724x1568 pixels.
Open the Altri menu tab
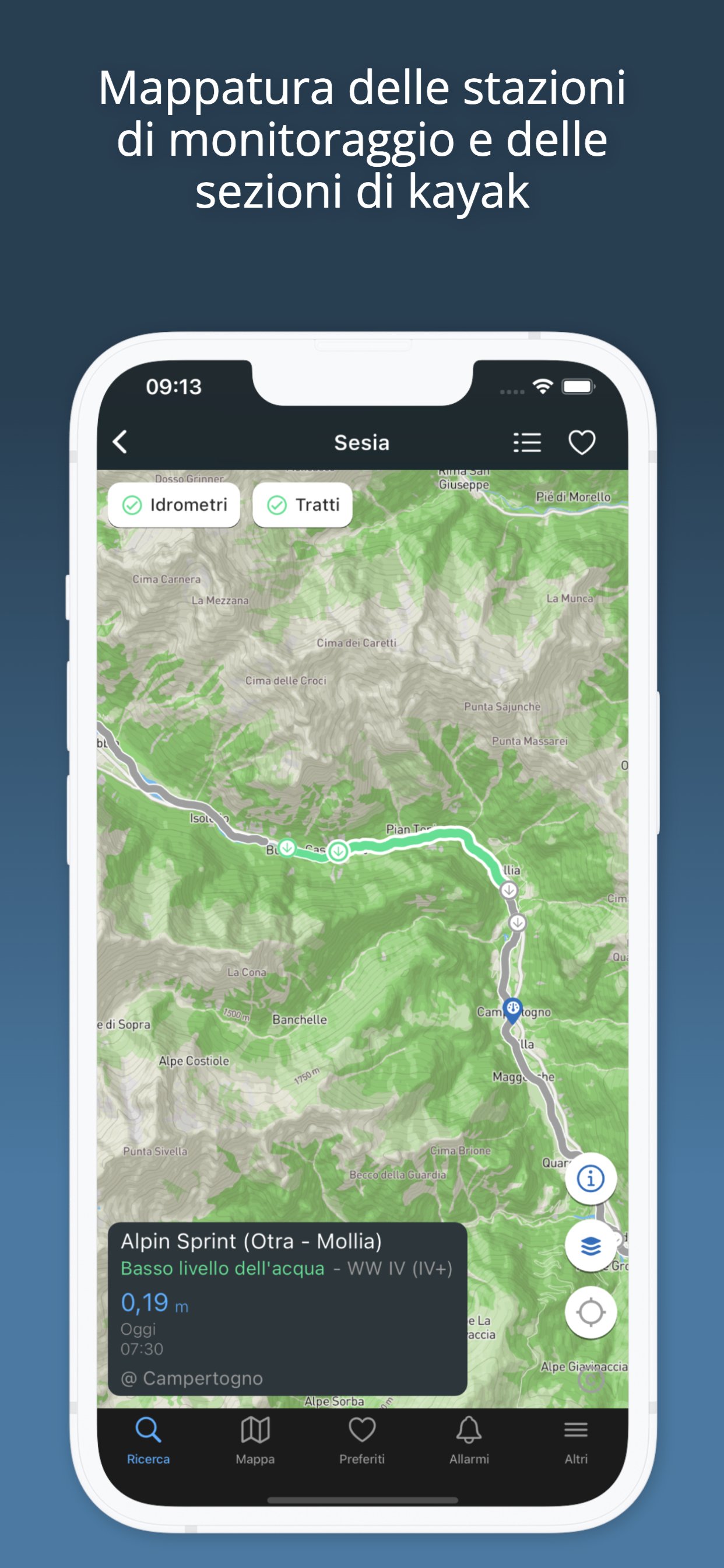point(575,1441)
